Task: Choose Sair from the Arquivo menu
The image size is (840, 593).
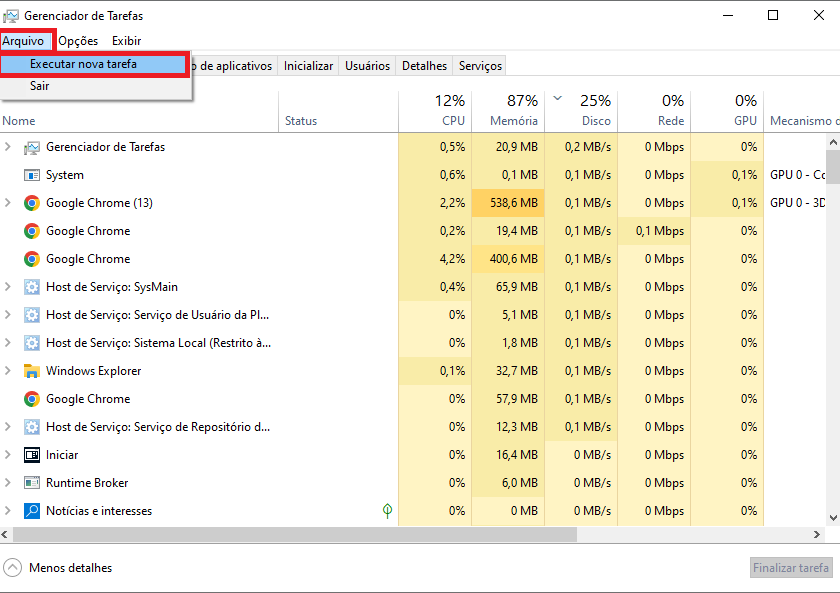Action: point(95,86)
